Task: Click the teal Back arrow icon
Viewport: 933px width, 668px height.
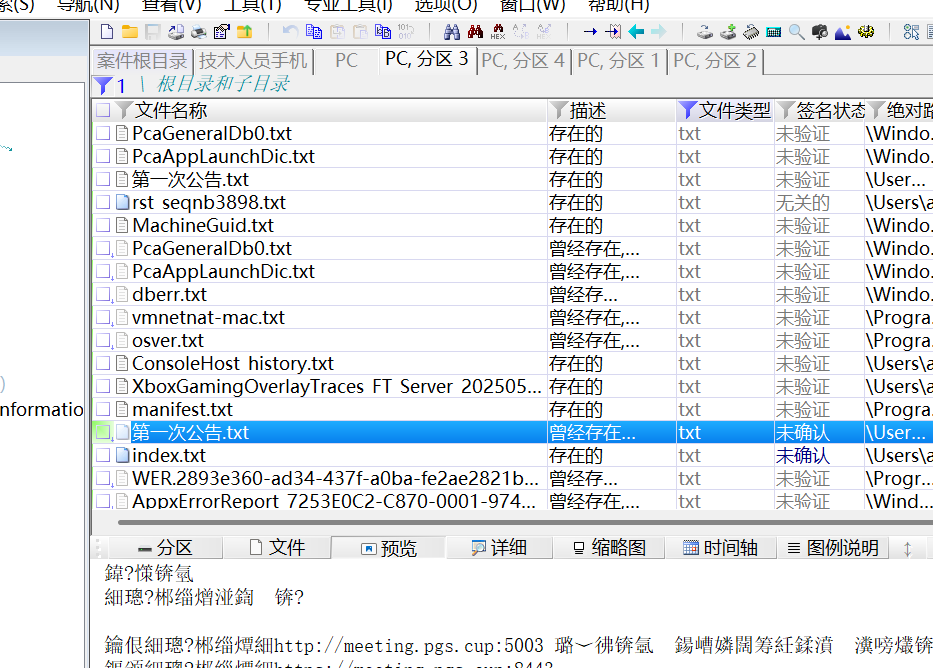Action: pyautogui.click(x=636, y=32)
